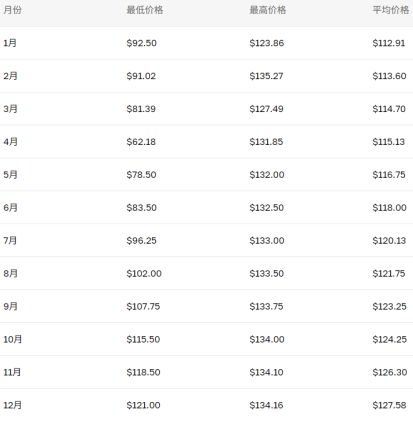
Task: Click the $134.10 highest price cell
Action: tap(266, 372)
